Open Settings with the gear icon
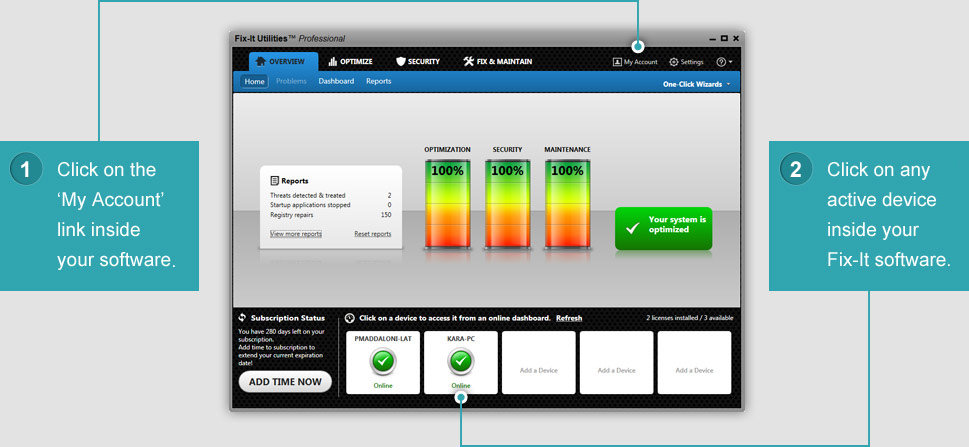This screenshot has width=969, height=447. (685, 62)
